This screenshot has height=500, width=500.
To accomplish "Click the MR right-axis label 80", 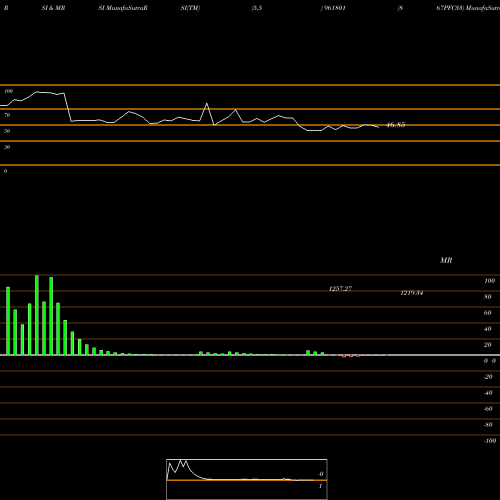I will point(488,297).
